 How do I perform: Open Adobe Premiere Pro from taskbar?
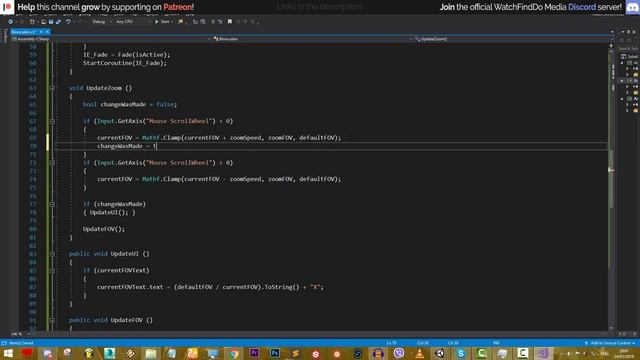254,353
